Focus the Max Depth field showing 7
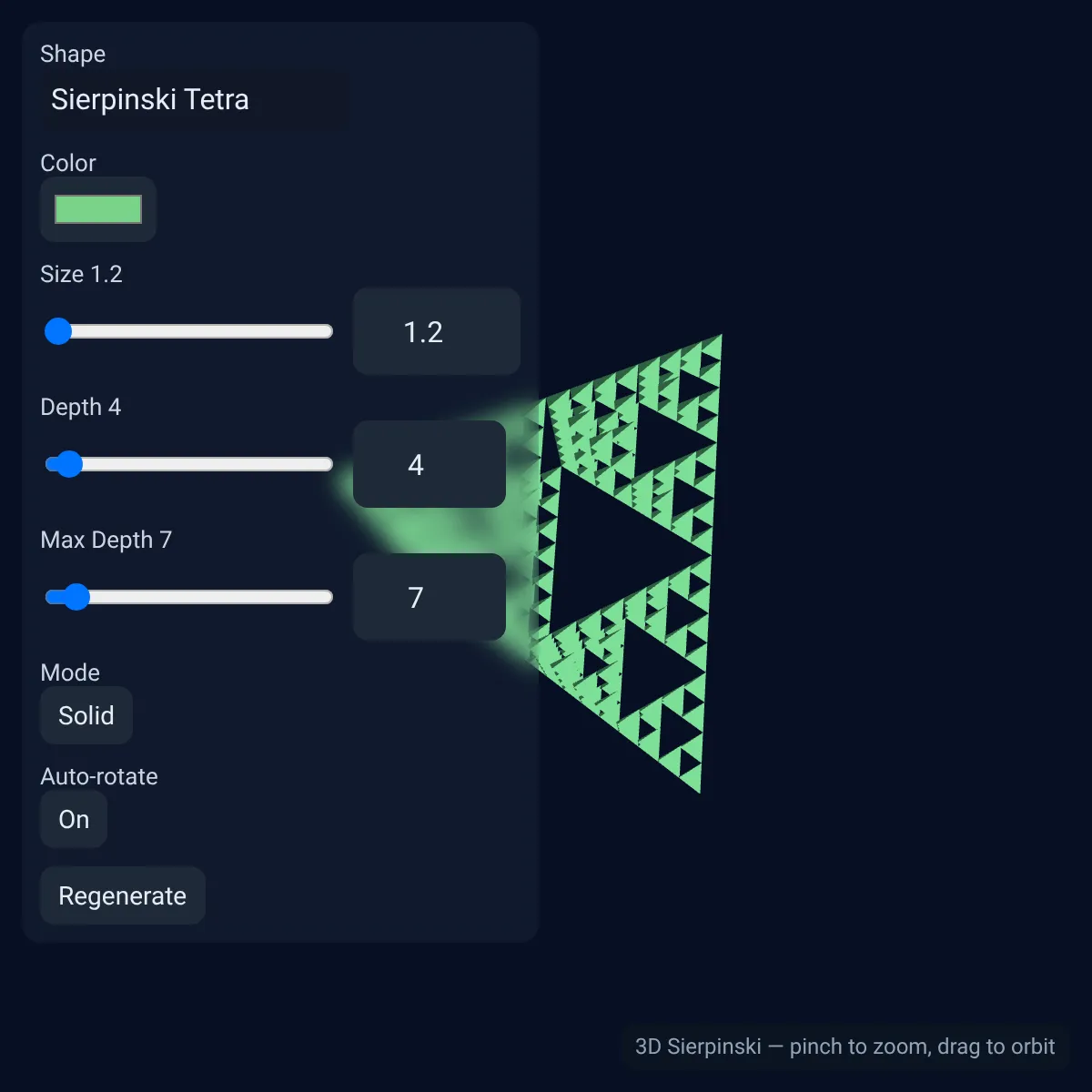The width and height of the screenshot is (1092, 1092). 430,597
